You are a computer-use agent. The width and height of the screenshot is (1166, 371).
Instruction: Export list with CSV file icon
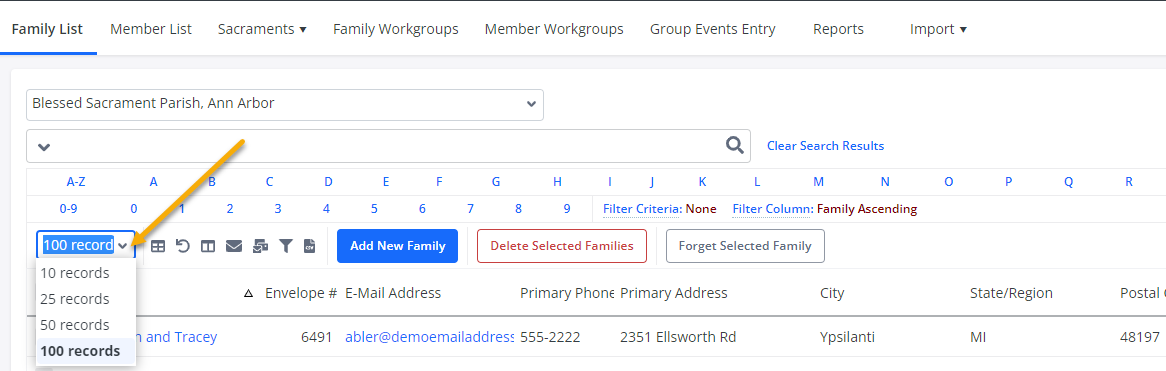click(x=309, y=246)
